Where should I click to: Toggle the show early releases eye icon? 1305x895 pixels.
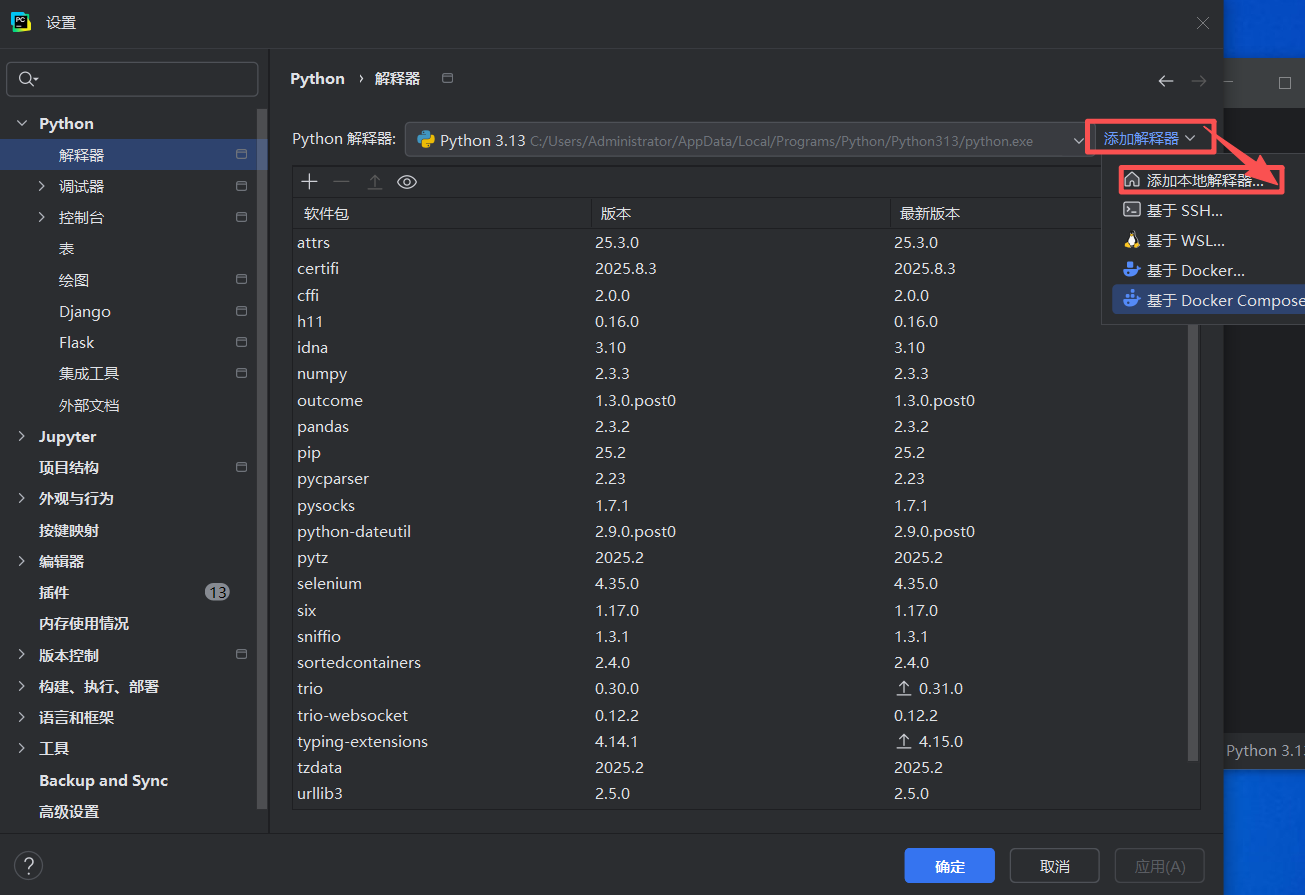pyautogui.click(x=407, y=181)
